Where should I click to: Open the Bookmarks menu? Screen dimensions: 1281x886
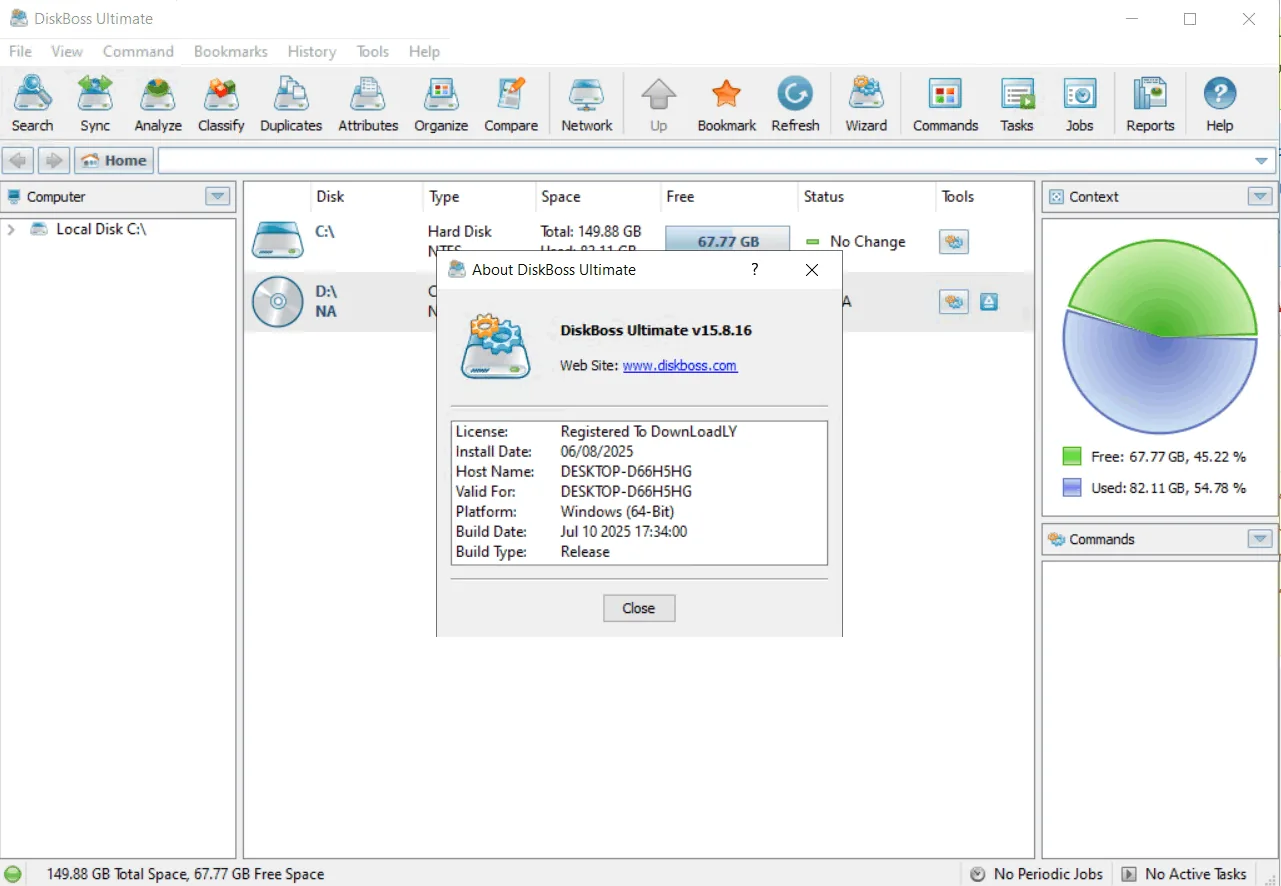click(x=231, y=51)
